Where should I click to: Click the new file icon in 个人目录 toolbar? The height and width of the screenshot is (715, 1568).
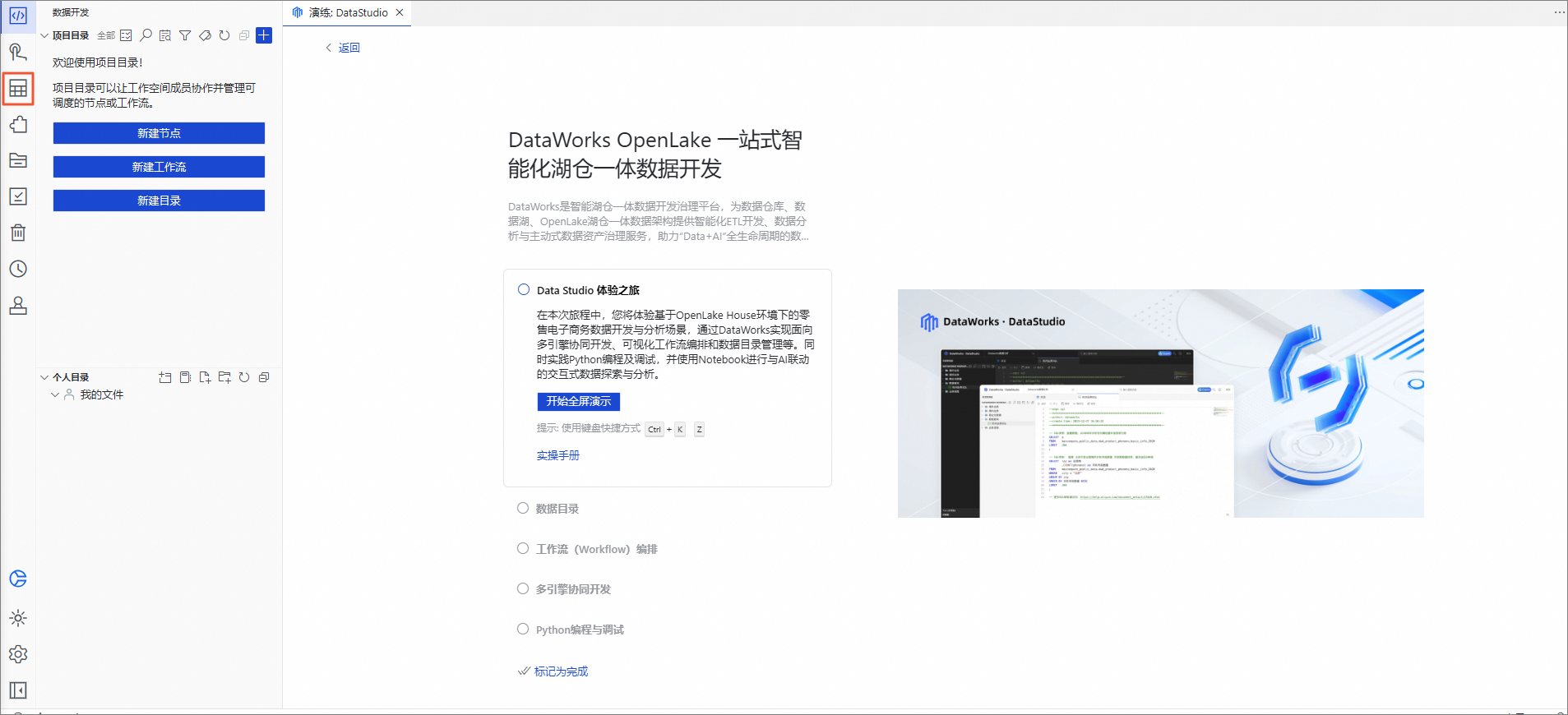(205, 377)
